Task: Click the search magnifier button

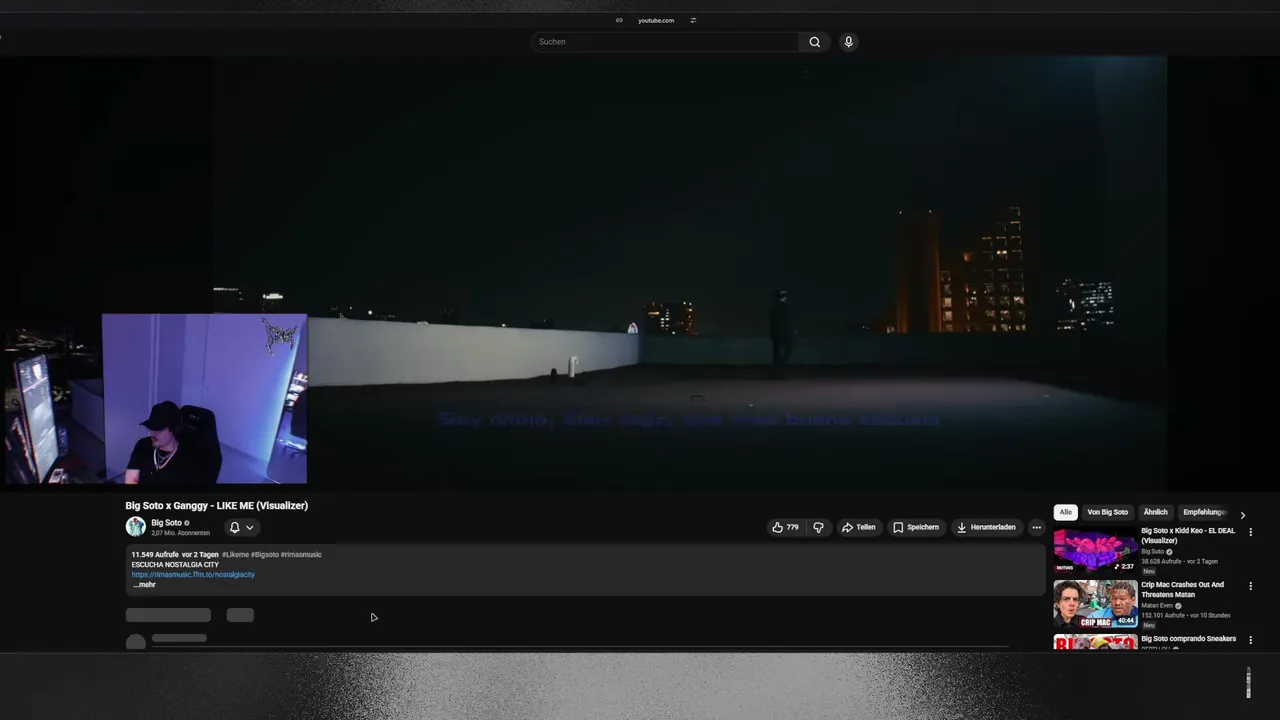Action: tap(814, 42)
